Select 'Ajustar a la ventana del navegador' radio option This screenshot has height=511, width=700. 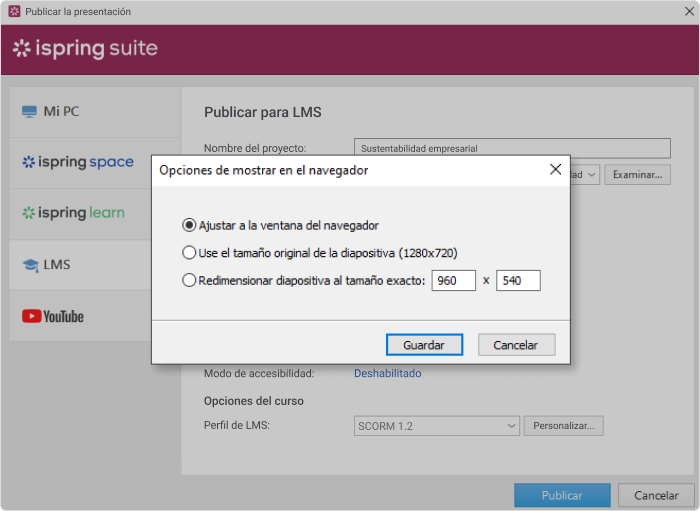(x=189, y=225)
